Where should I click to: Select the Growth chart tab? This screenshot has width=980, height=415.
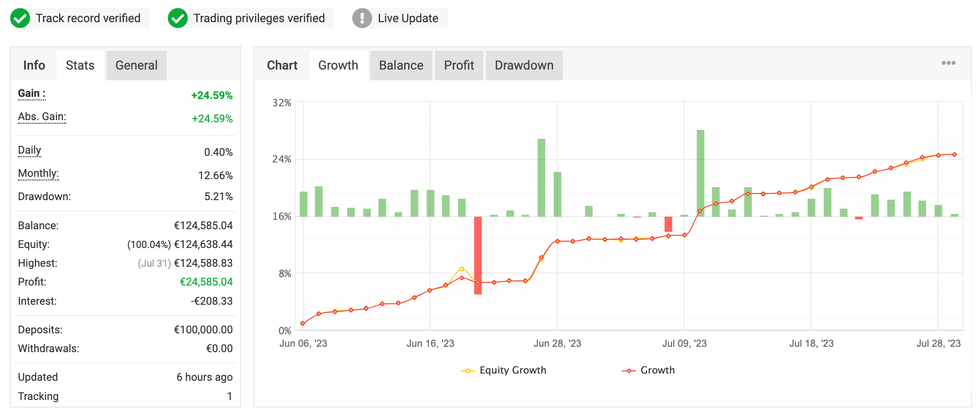click(338, 65)
